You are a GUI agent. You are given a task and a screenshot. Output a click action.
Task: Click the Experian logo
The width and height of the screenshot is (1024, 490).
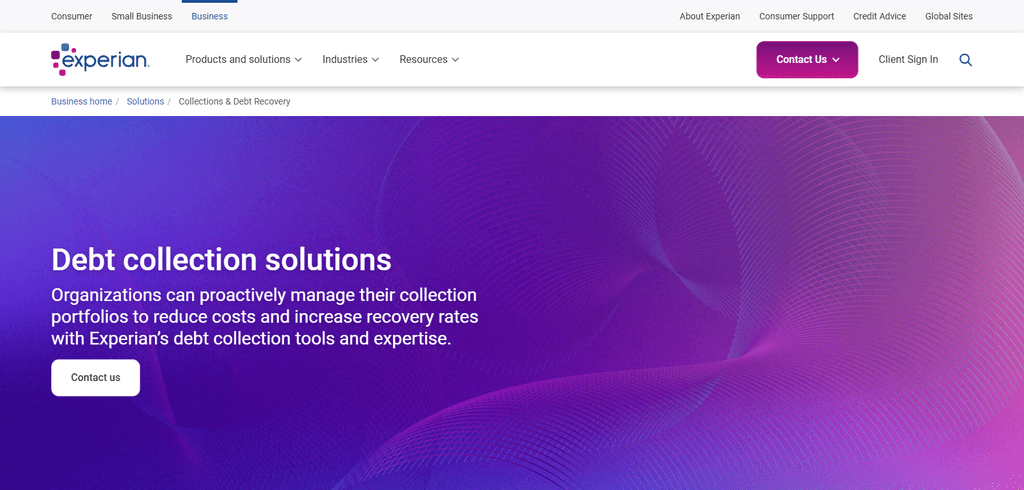(100, 59)
